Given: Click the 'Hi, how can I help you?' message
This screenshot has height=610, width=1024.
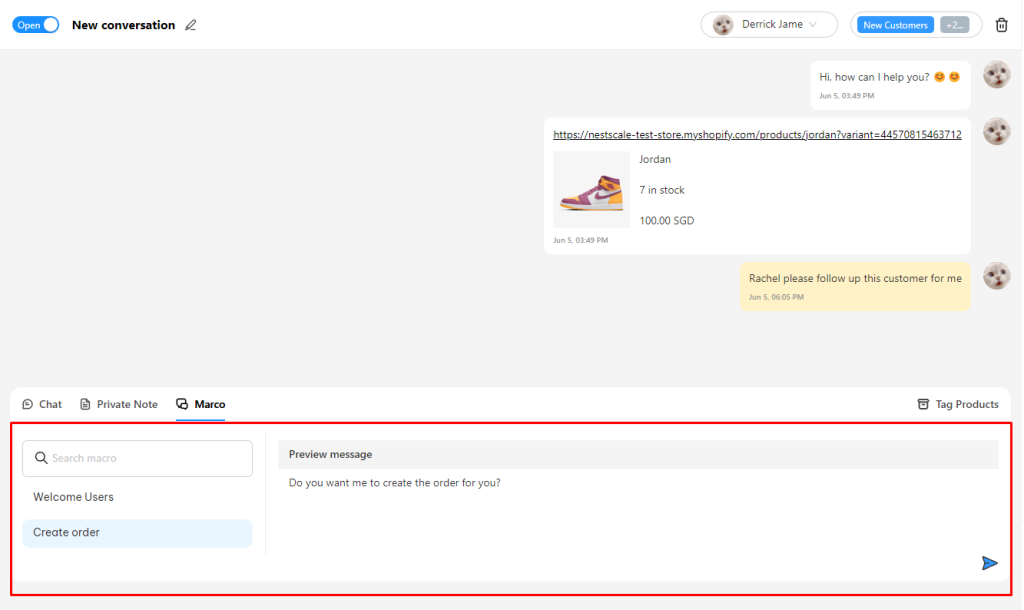Looking at the screenshot, I should pyautogui.click(x=890, y=85).
